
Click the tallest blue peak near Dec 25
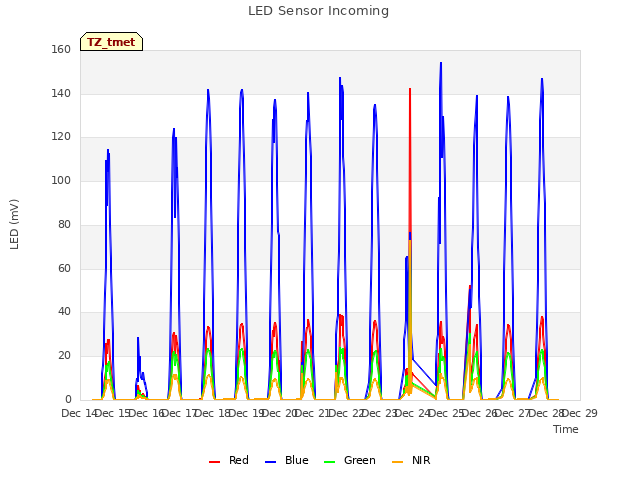441,63
